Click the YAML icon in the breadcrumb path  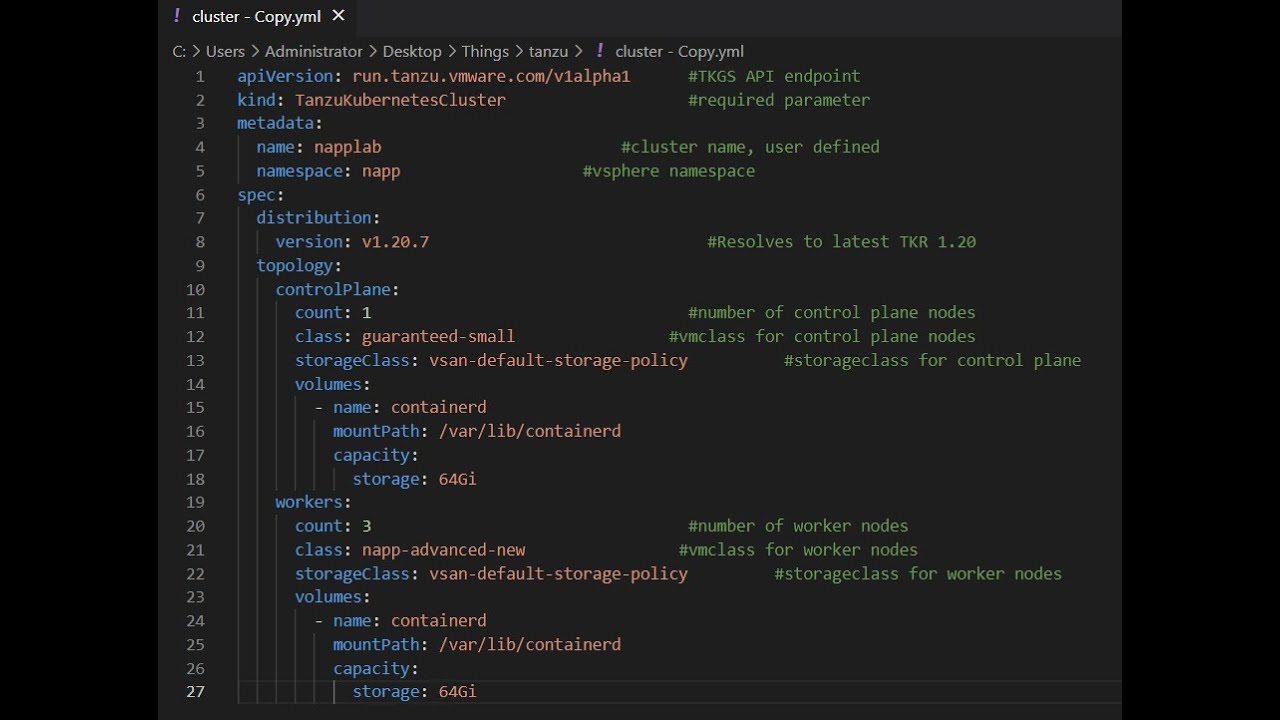click(599, 51)
